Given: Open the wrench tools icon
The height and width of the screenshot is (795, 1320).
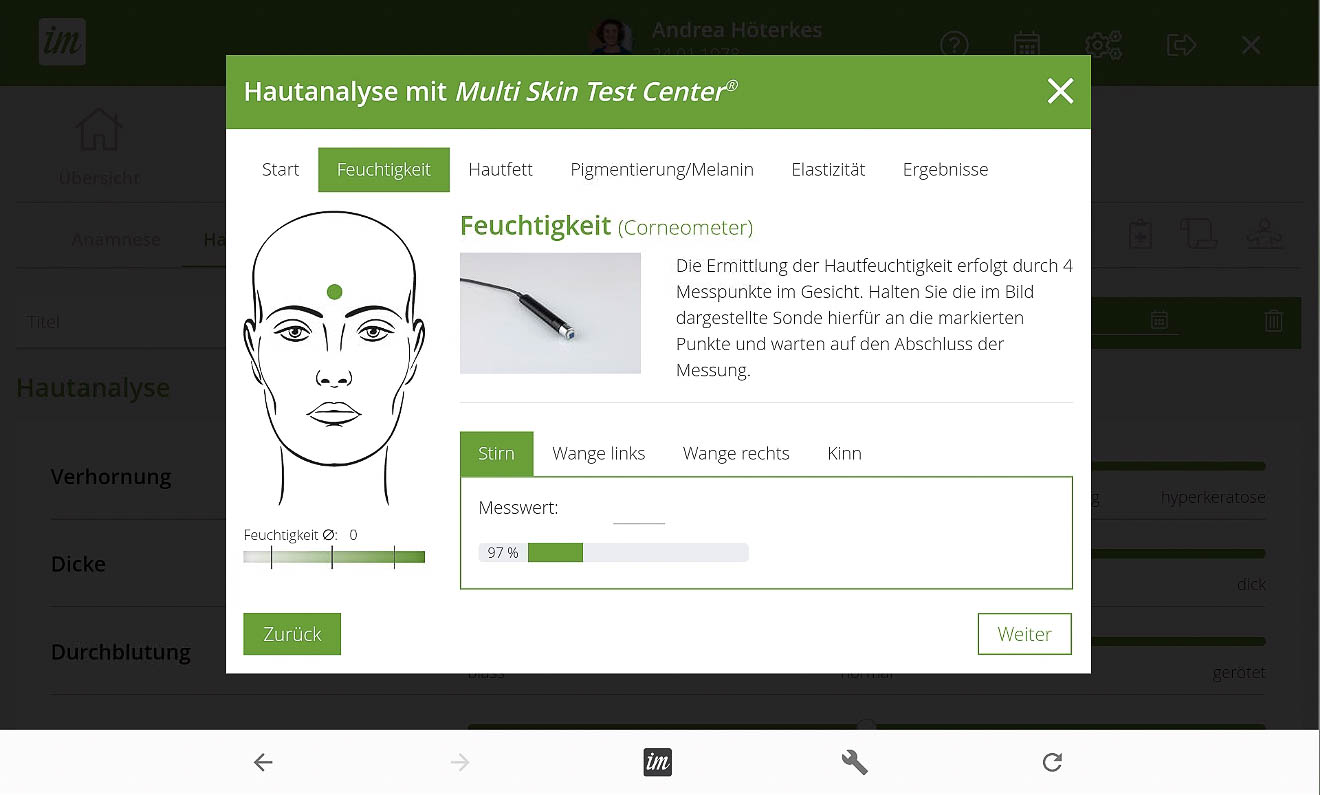Looking at the screenshot, I should (x=855, y=763).
